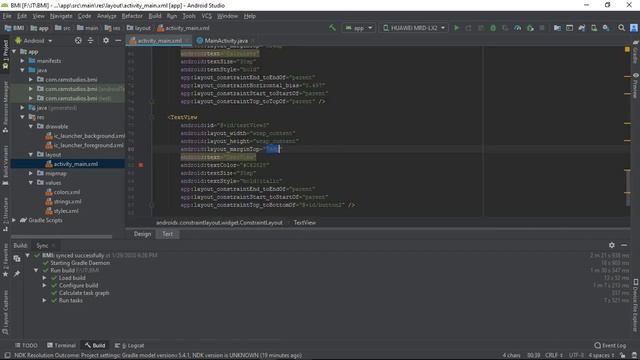Screen dimensions: 640x360
Task: Click activity_main.xml breadcrumb in navigation bar
Action: point(183,28)
